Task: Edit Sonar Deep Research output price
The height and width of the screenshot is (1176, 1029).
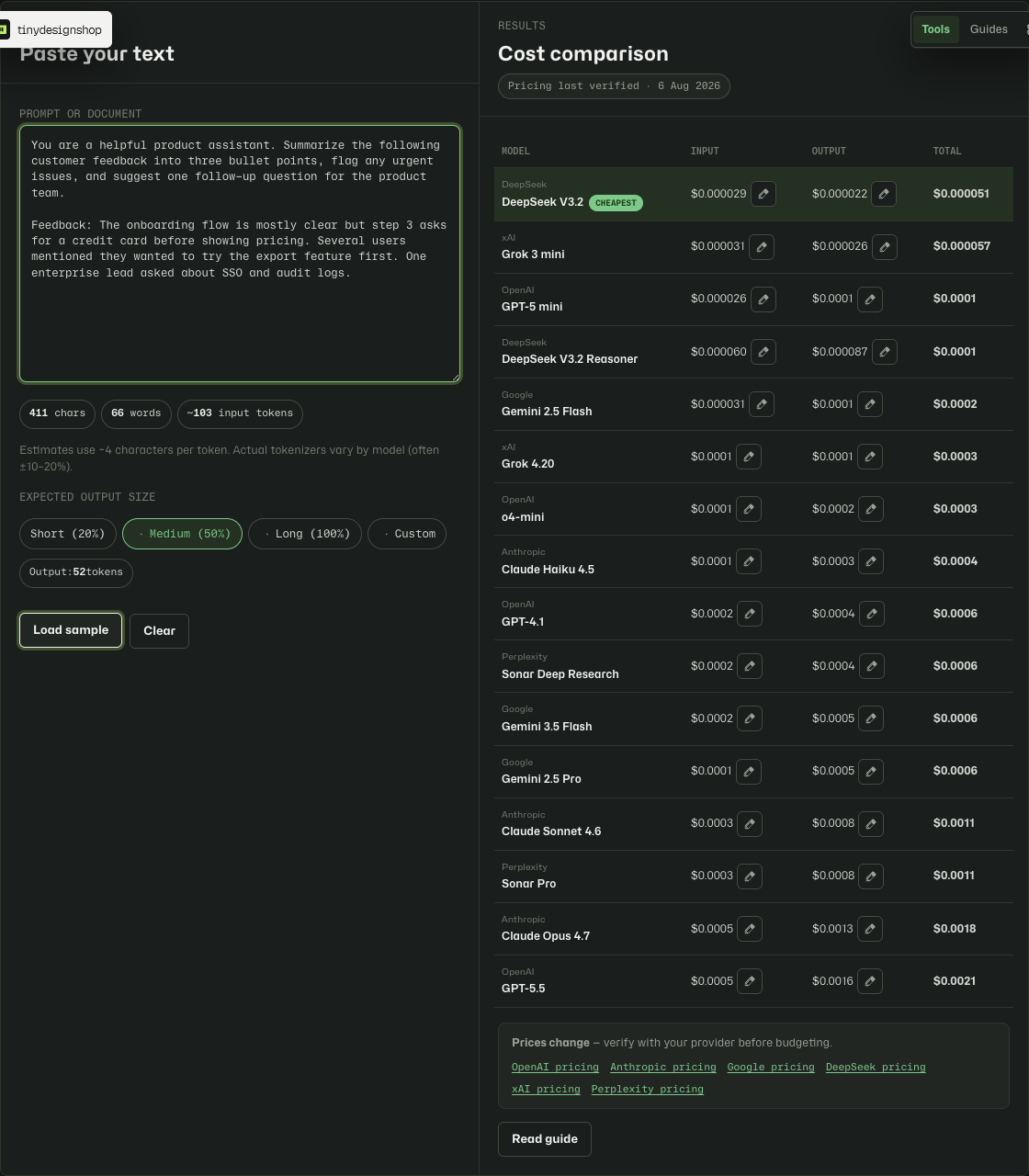Action: coord(872,666)
